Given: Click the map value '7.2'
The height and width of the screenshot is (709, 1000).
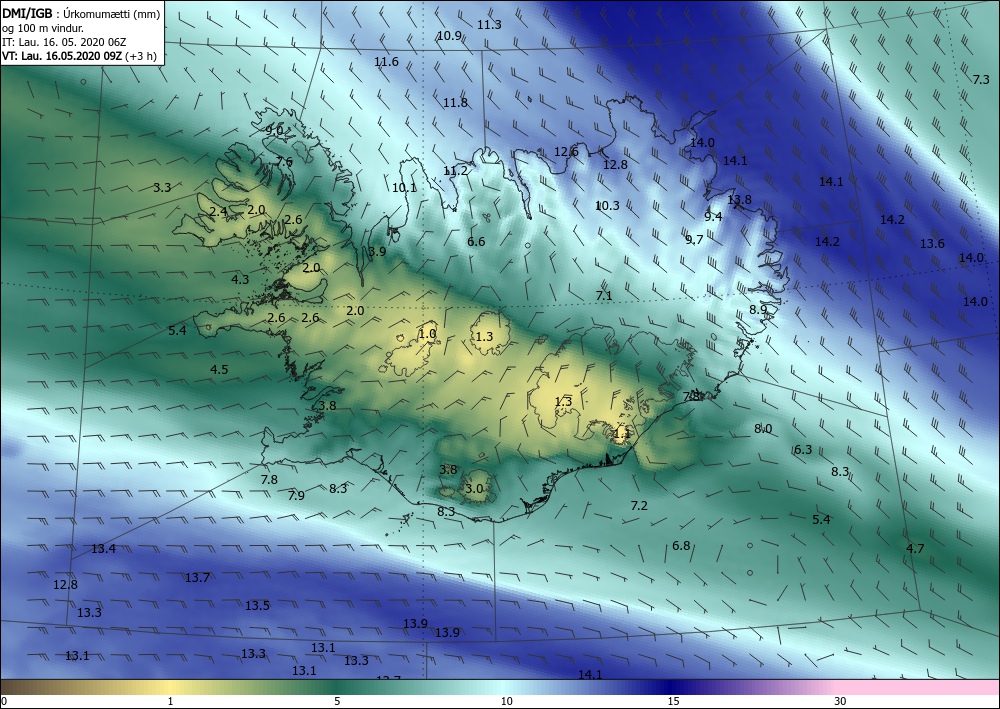Looking at the screenshot, I should coord(639,506).
